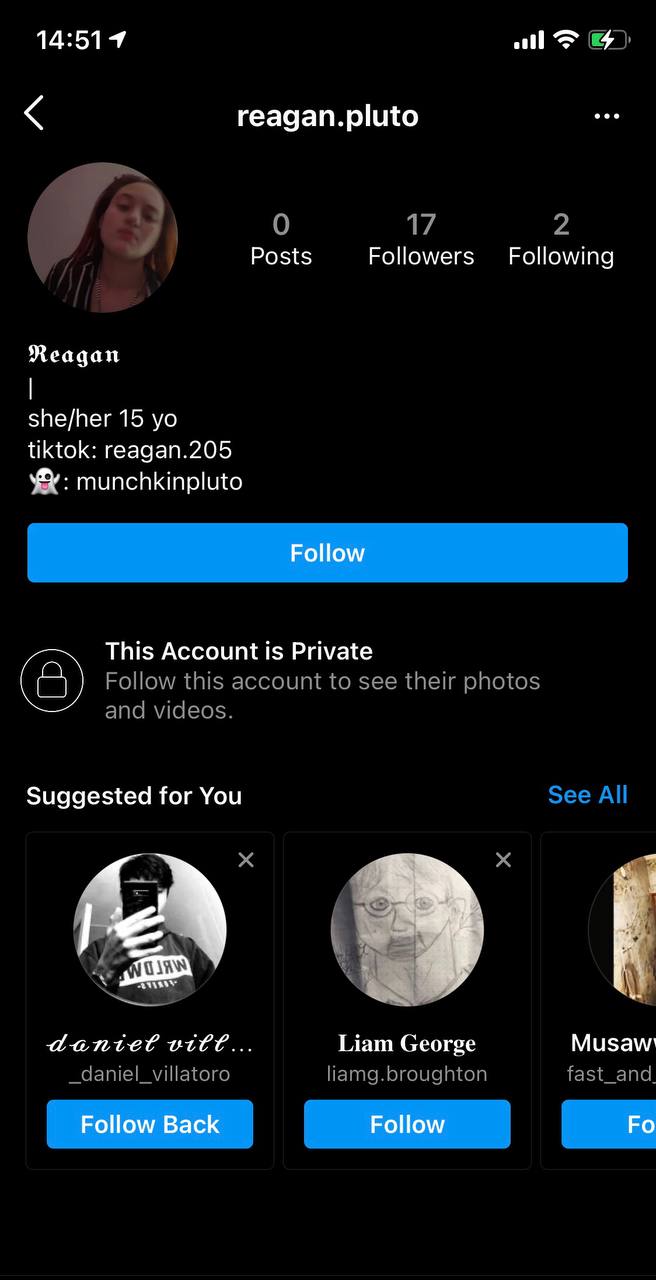Follow liamg.broughton from suggestions
This screenshot has height=1280, width=656.
click(x=407, y=1124)
